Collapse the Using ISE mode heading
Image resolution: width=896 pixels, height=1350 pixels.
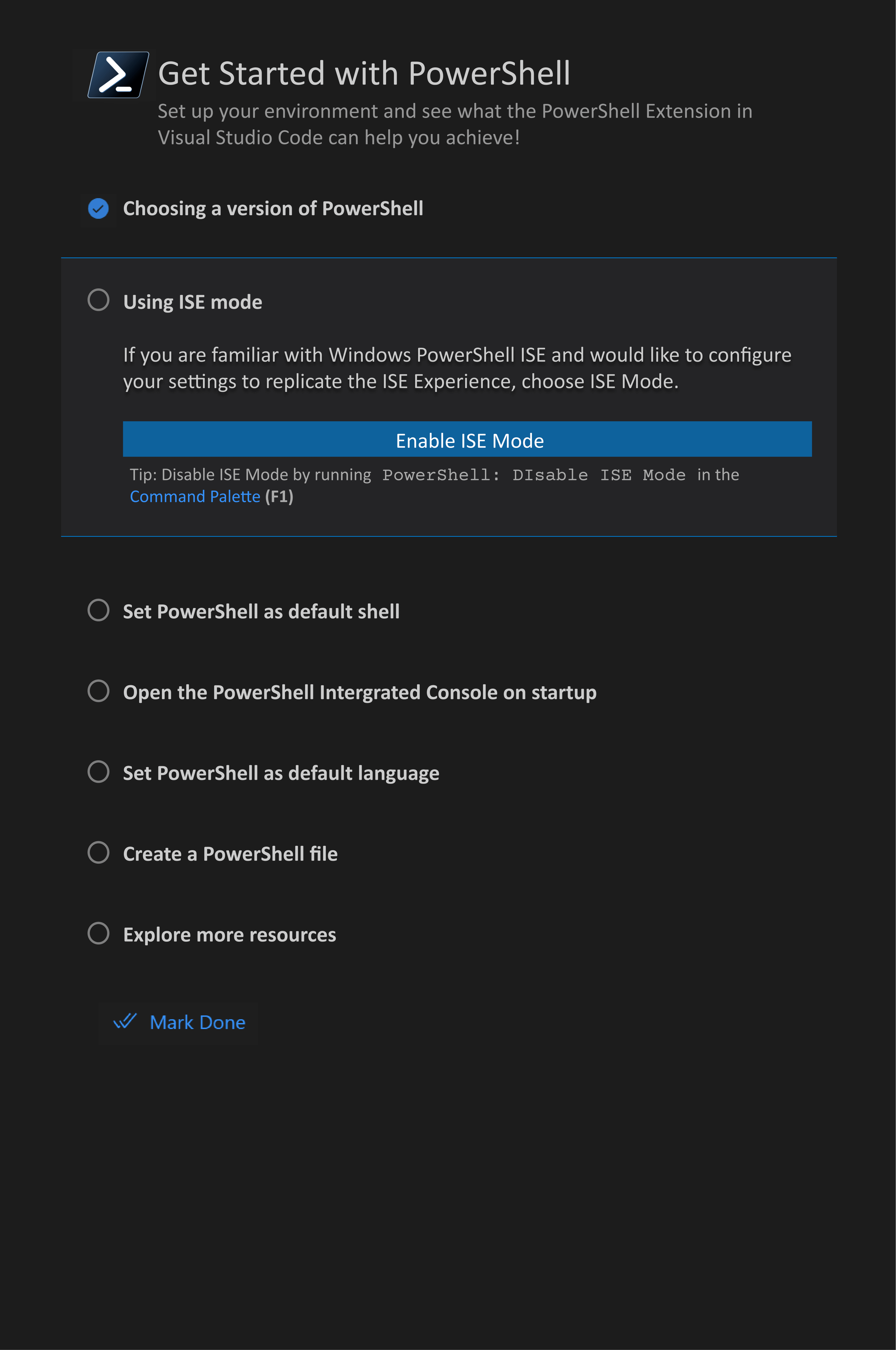(x=193, y=302)
